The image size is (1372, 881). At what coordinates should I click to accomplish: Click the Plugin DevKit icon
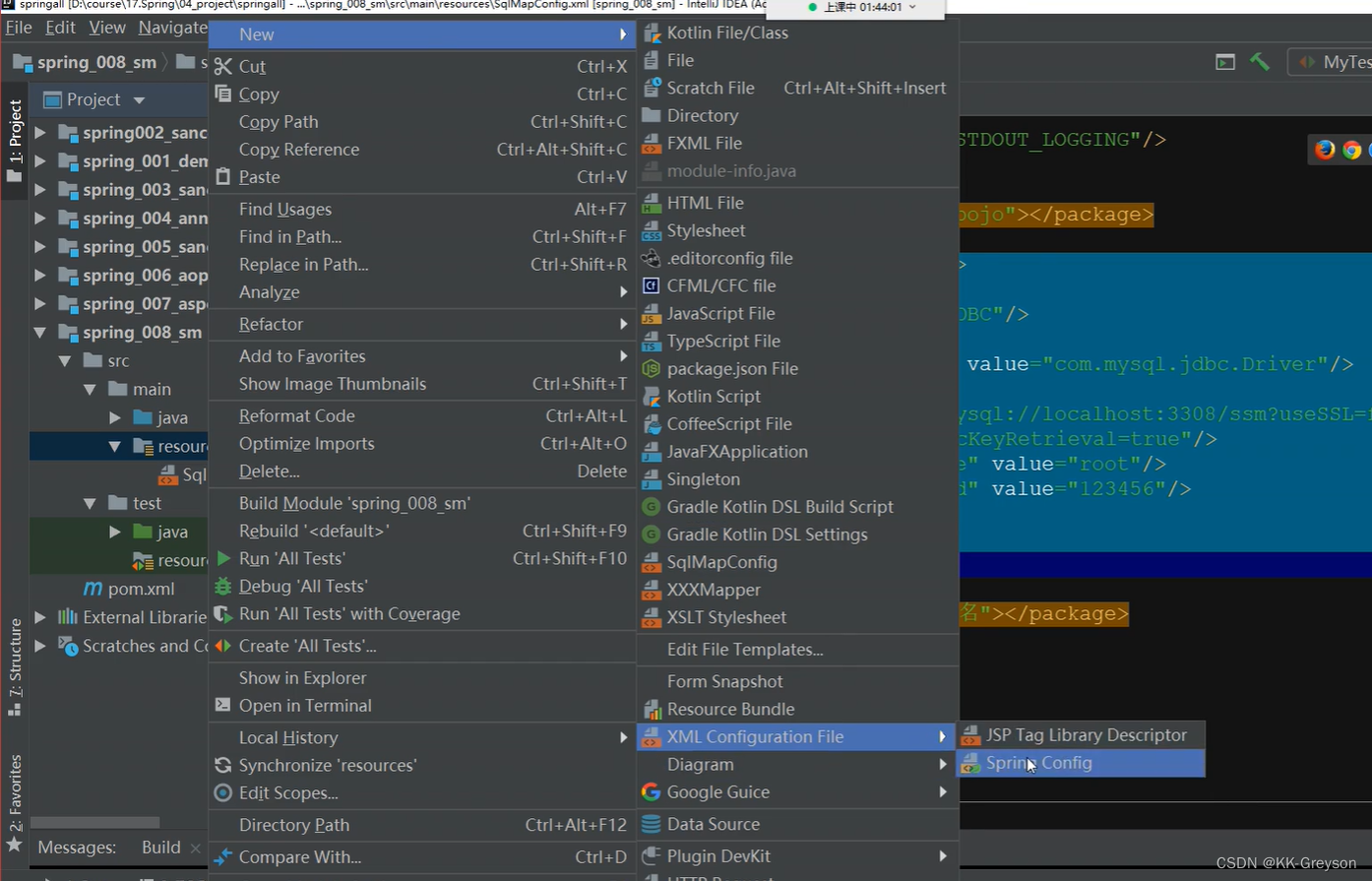pos(652,856)
